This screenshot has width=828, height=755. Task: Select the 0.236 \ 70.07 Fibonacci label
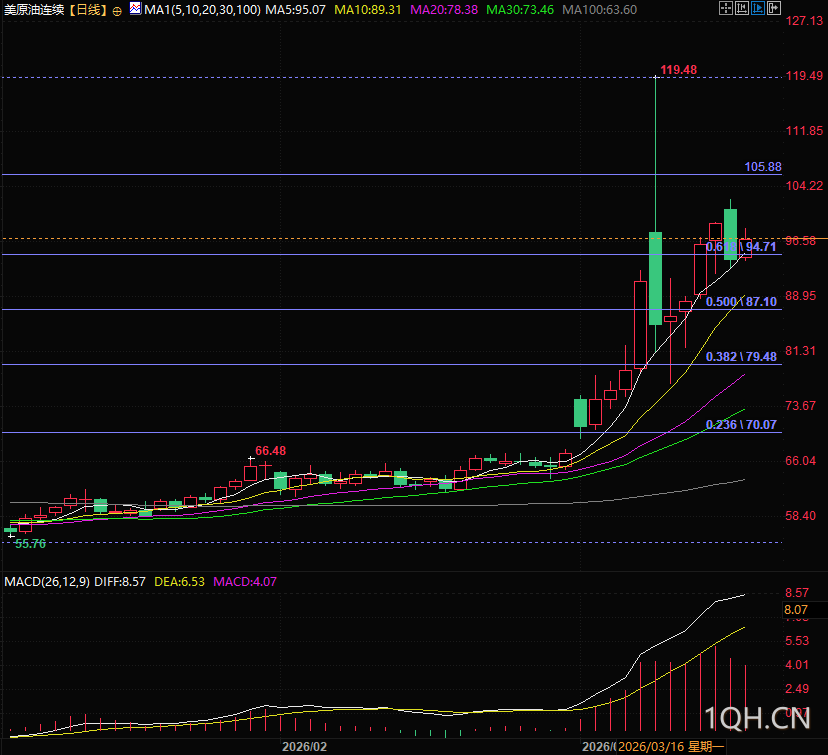coord(741,425)
